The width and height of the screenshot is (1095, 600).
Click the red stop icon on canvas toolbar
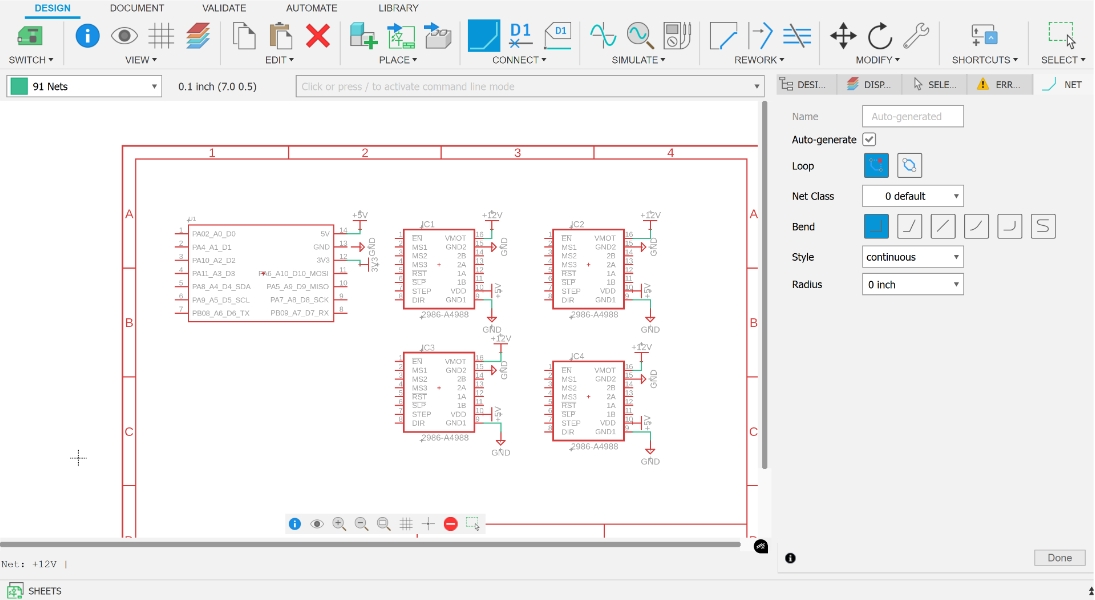coord(450,524)
